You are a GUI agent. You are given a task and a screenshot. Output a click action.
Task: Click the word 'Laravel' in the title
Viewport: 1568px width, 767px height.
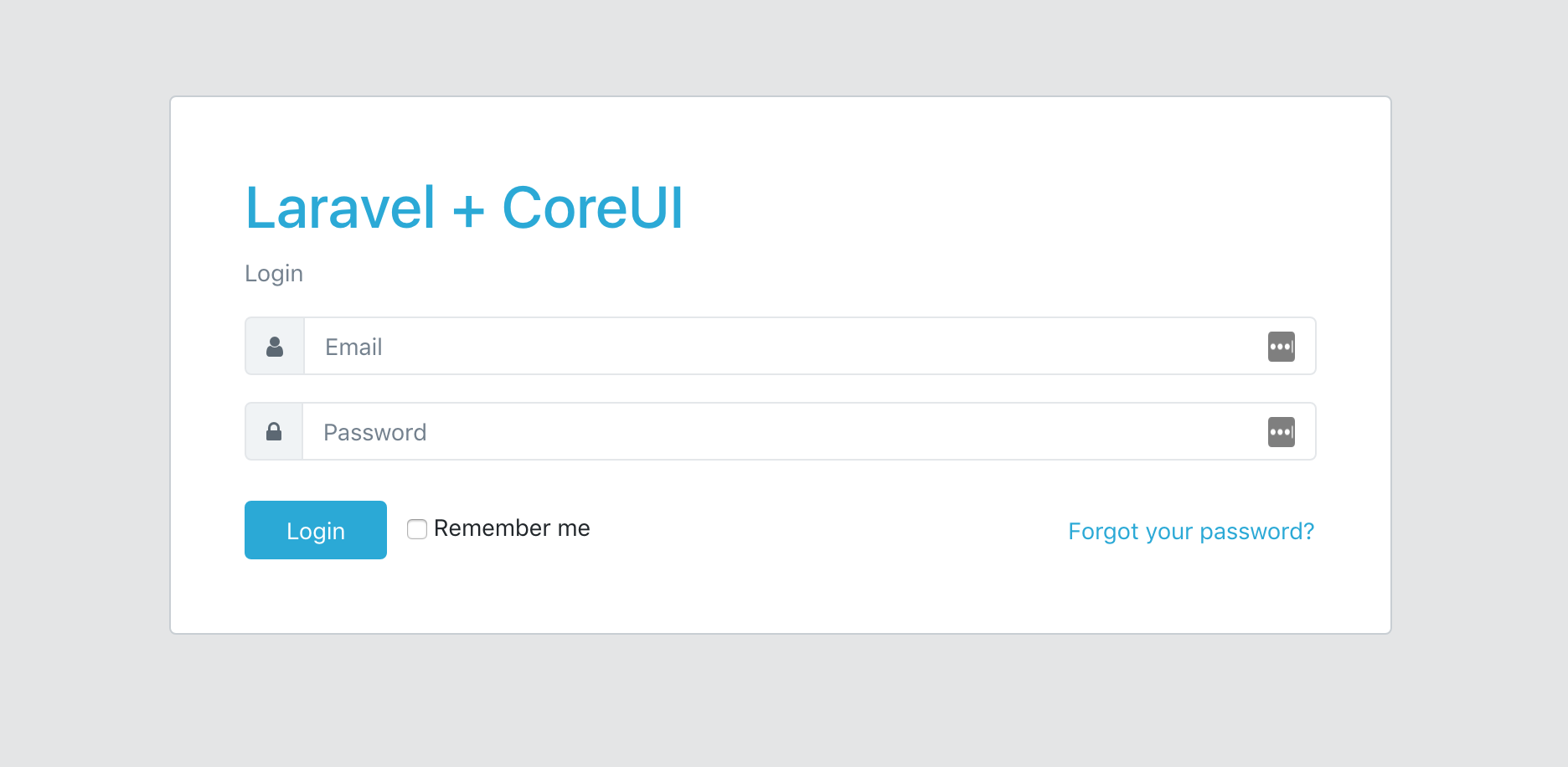[340, 208]
